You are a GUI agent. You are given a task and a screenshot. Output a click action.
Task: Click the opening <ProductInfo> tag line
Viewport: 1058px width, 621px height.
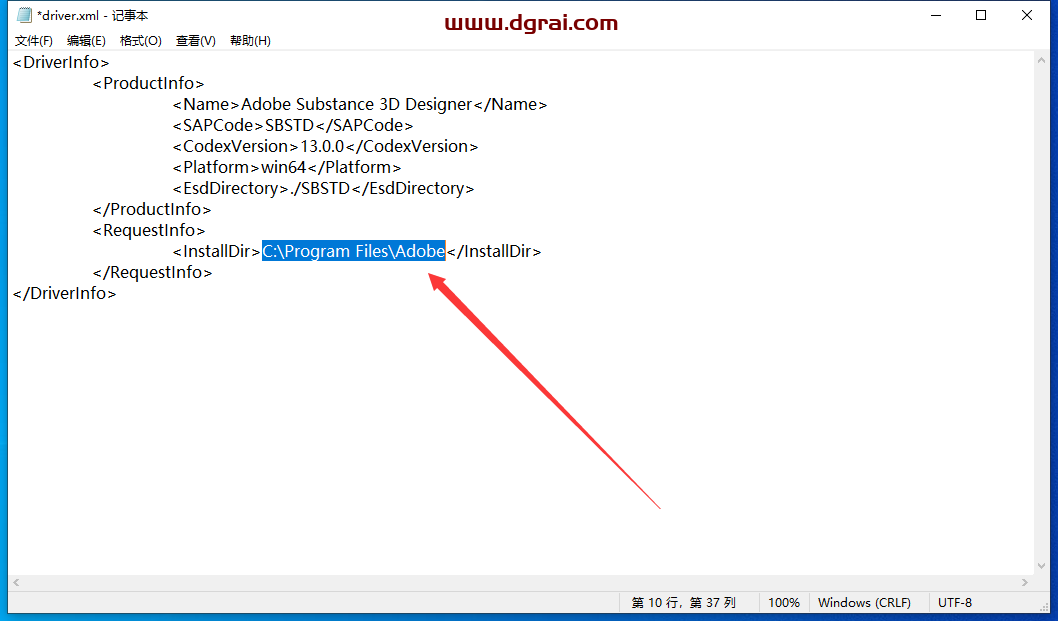(148, 83)
